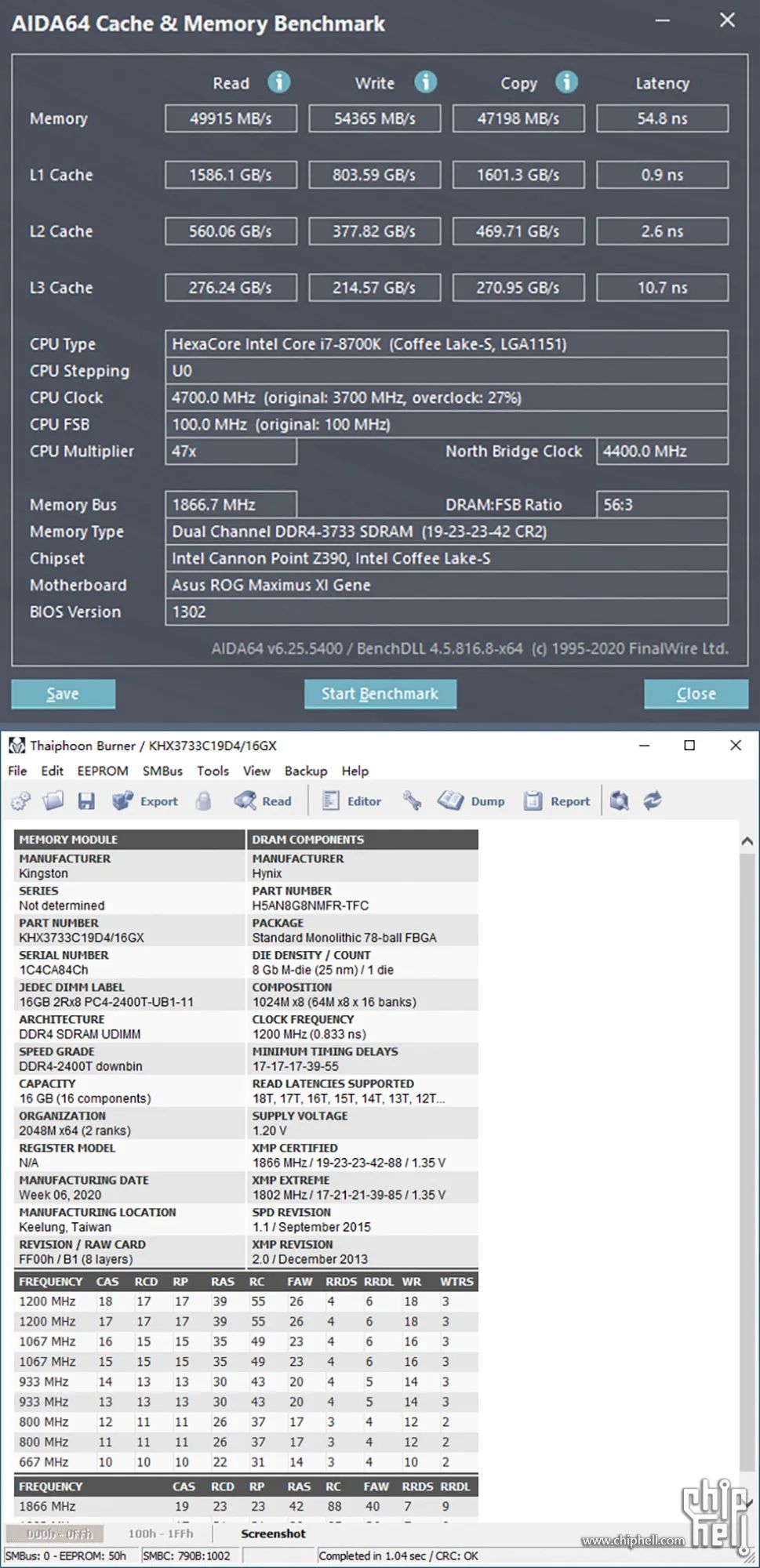
Task: Select the Screenshot tab
Action: pos(273,1534)
